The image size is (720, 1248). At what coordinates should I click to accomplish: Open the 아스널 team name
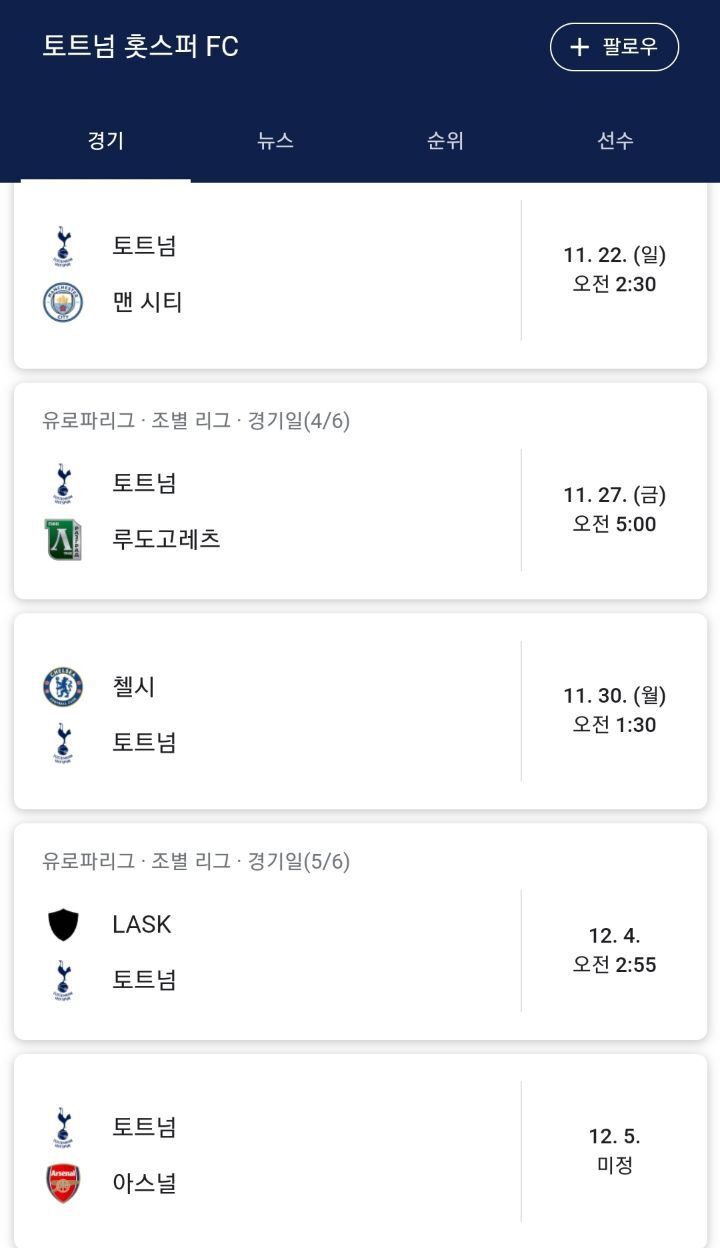coord(144,1184)
